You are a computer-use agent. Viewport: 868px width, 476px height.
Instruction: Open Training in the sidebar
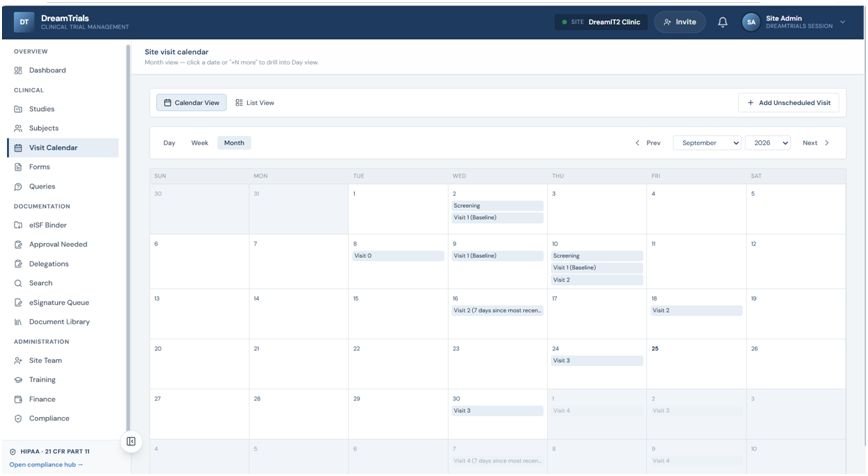coord(63,380)
